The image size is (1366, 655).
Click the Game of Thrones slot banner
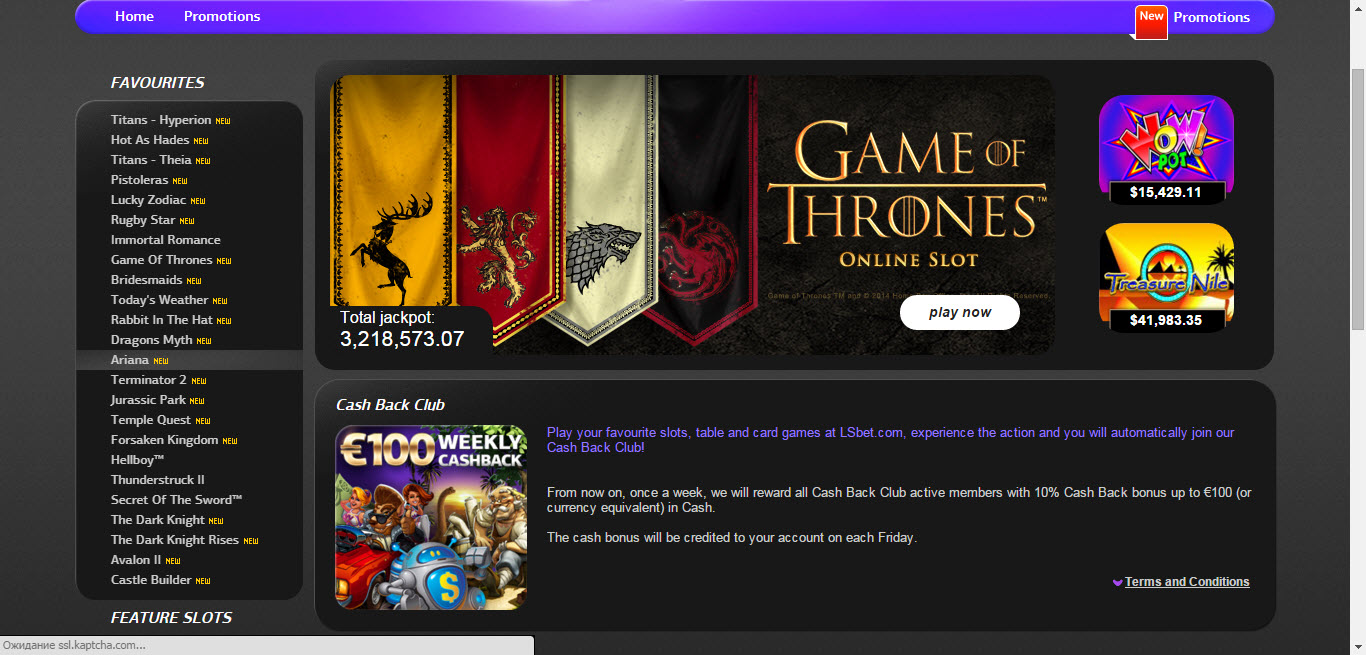pyautogui.click(x=692, y=215)
